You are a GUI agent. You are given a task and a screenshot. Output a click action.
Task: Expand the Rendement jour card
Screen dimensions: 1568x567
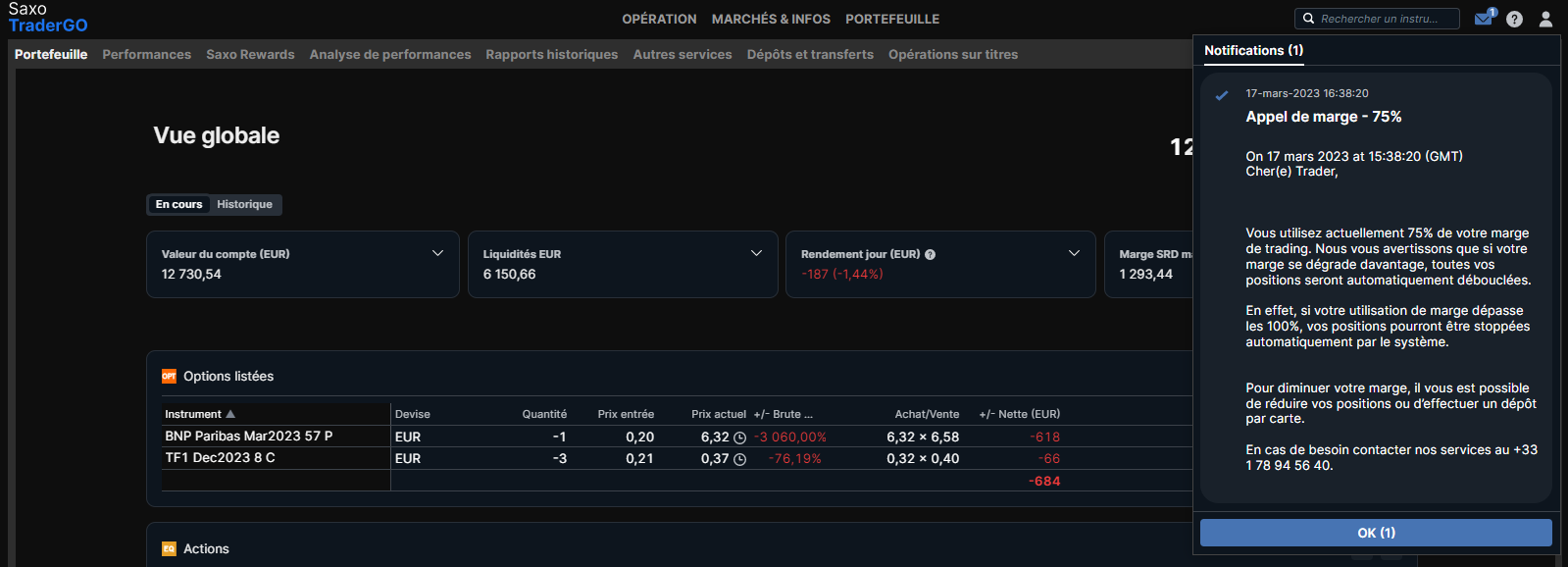pos(1074,253)
